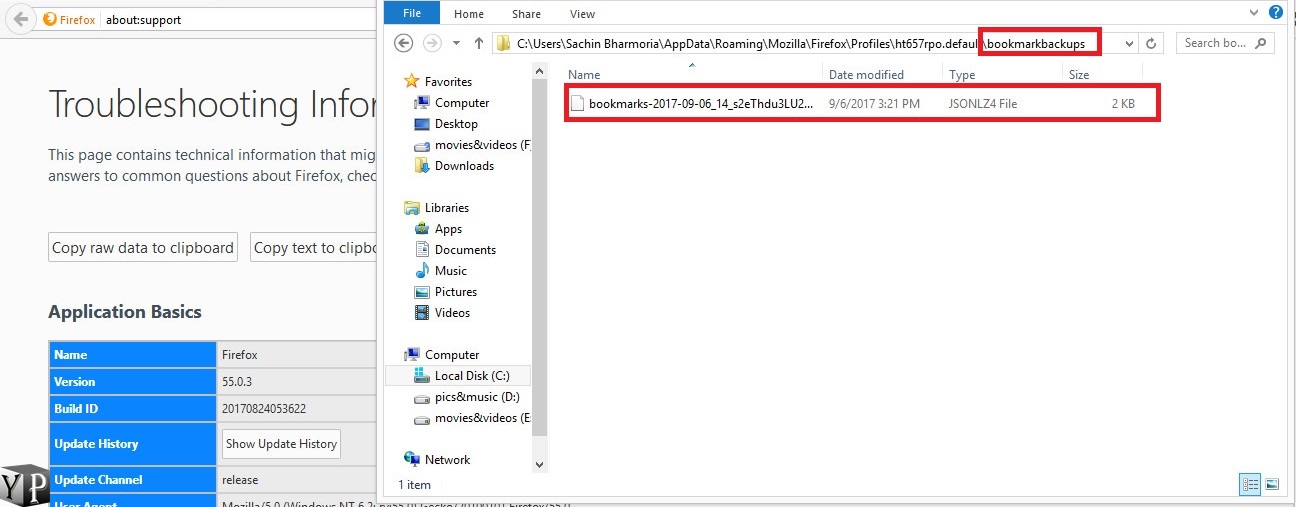The height and width of the screenshot is (507, 1296).
Task: Select Desktop under Favorites
Action: (x=456, y=124)
